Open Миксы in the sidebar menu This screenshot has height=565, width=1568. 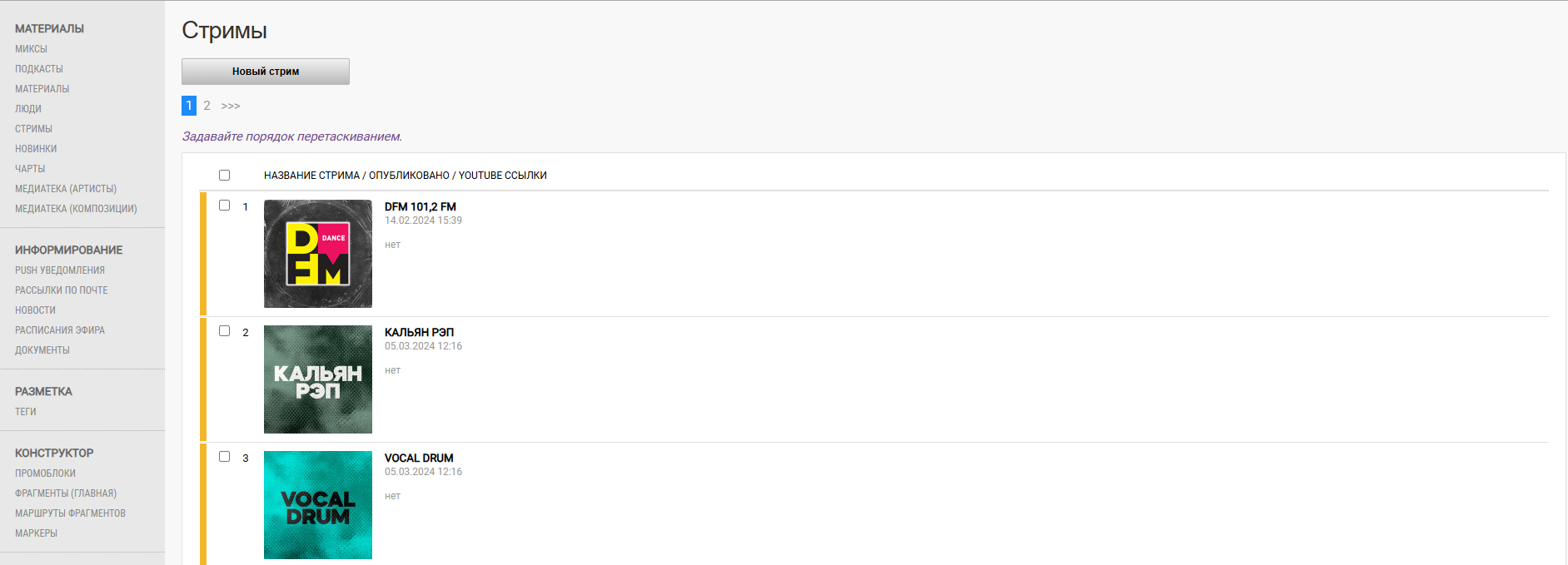pos(31,49)
